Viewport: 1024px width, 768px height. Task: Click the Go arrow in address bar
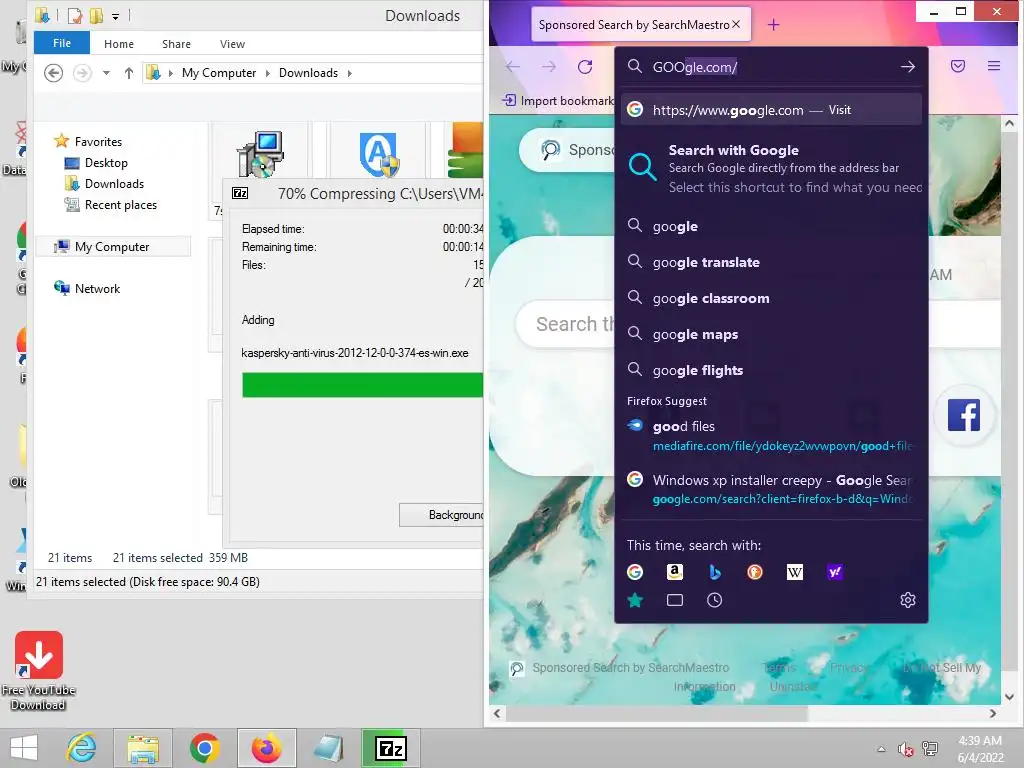[908, 67]
